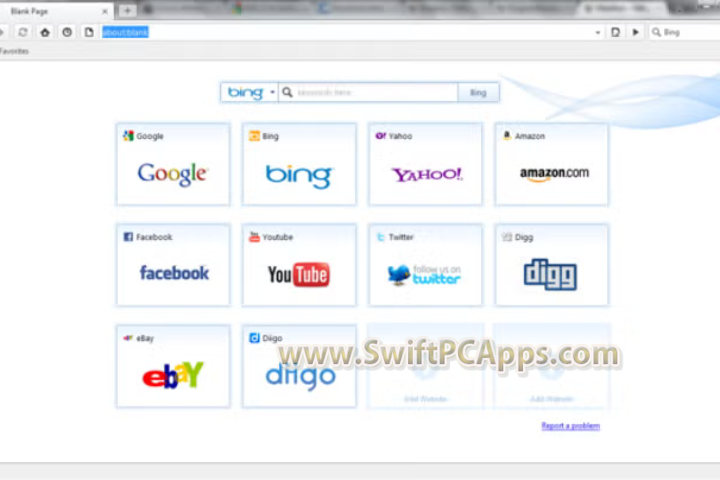This screenshot has height=480, width=720.
Task: Click the Youtube favicon in tile header
Action: coord(254,237)
